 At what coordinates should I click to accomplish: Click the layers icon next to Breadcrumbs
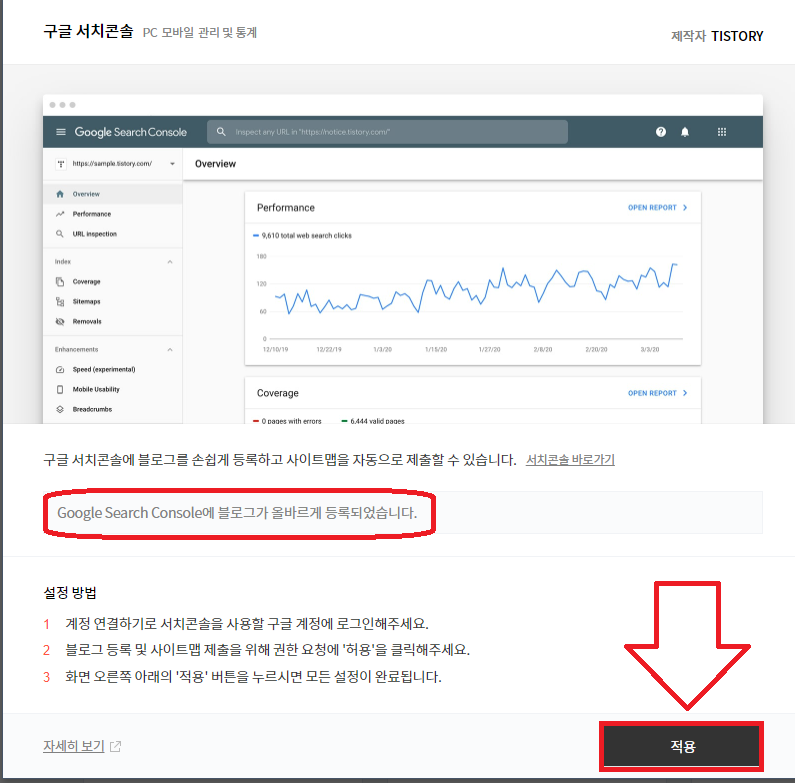(x=60, y=409)
